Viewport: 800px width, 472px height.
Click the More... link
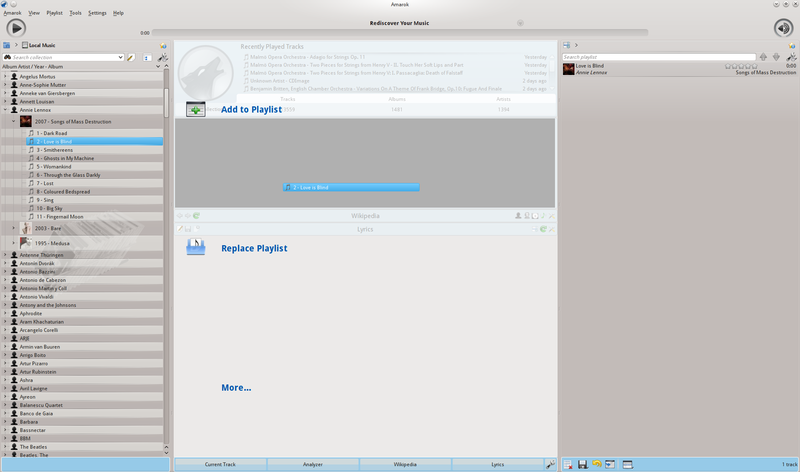(x=236, y=388)
